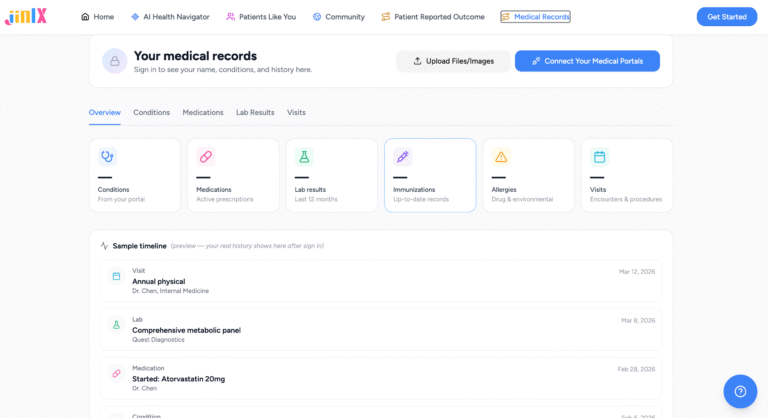Click the AI Health Navigator diamond icon
Screen dimensions: 768x418
point(135,17)
